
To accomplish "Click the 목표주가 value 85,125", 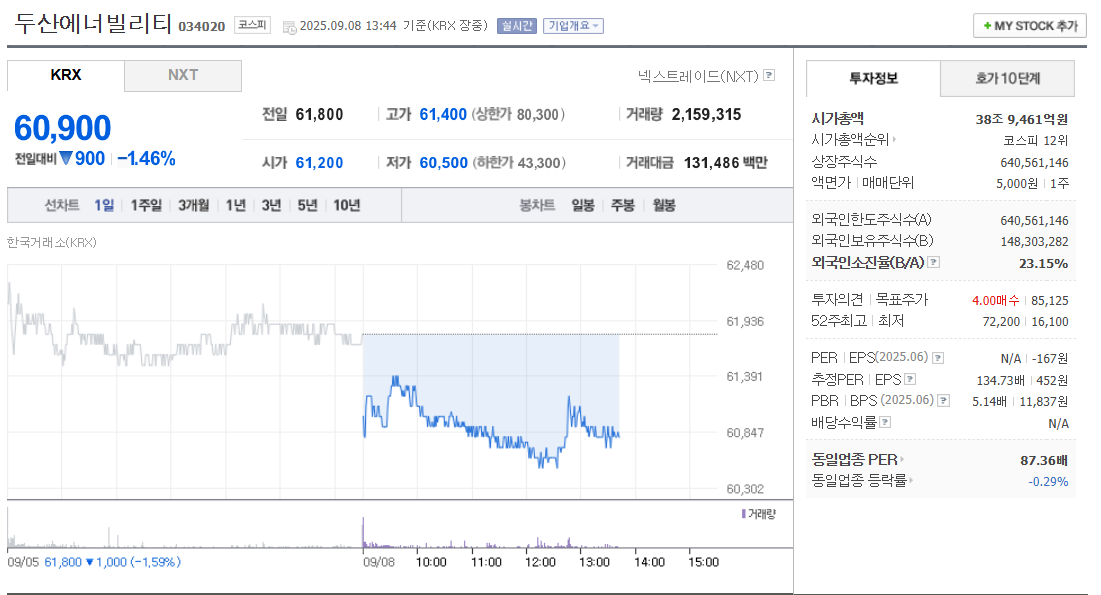I will [1050, 301].
